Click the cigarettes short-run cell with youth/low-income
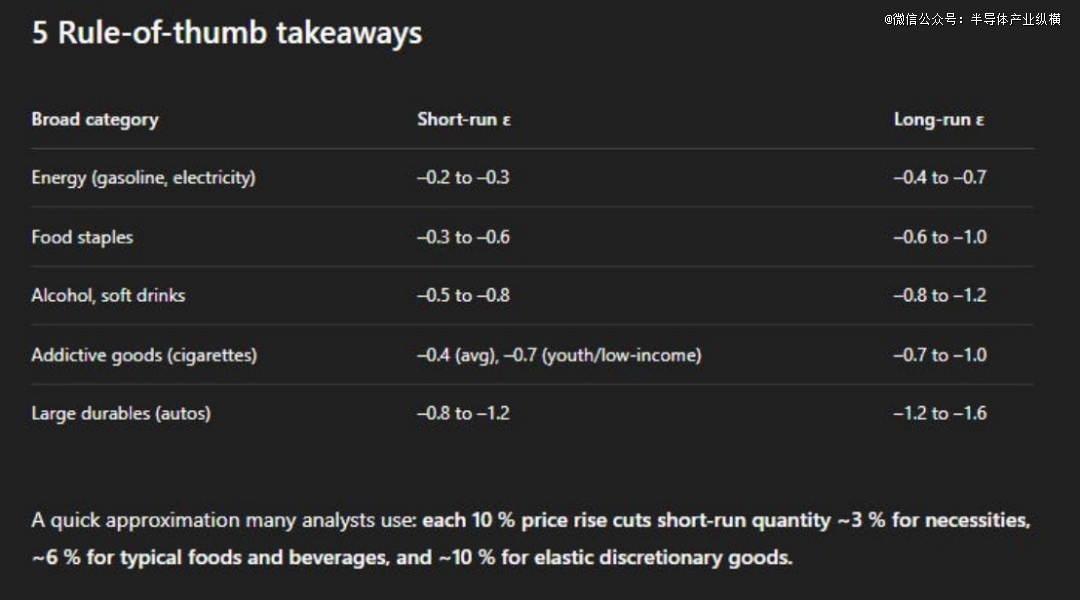The image size is (1080, 600). pos(559,355)
